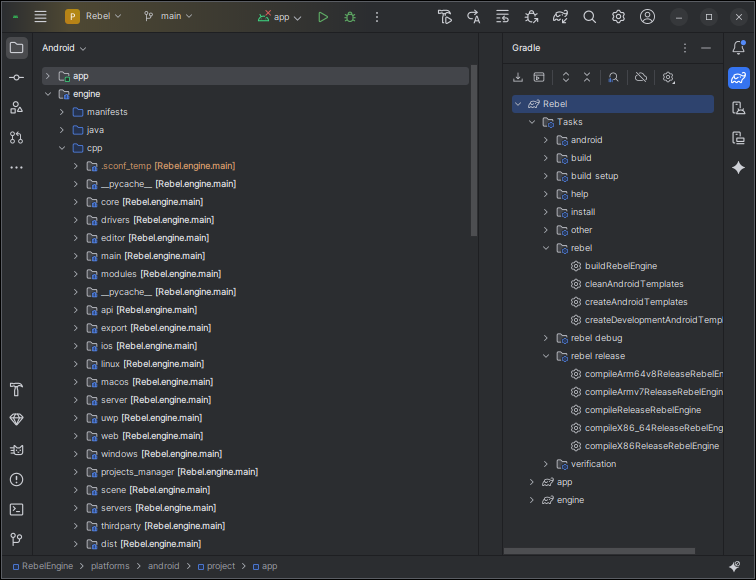Open Resource Manager tool window
This screenshot has height=580, width=756.
16,108
